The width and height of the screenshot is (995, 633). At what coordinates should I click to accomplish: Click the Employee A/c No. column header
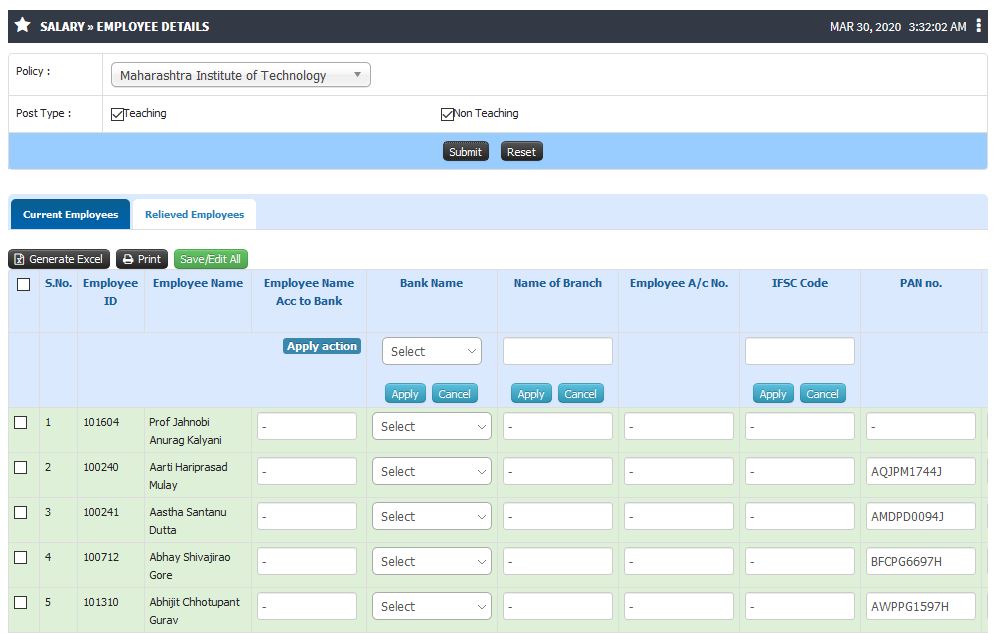point(679,283)
